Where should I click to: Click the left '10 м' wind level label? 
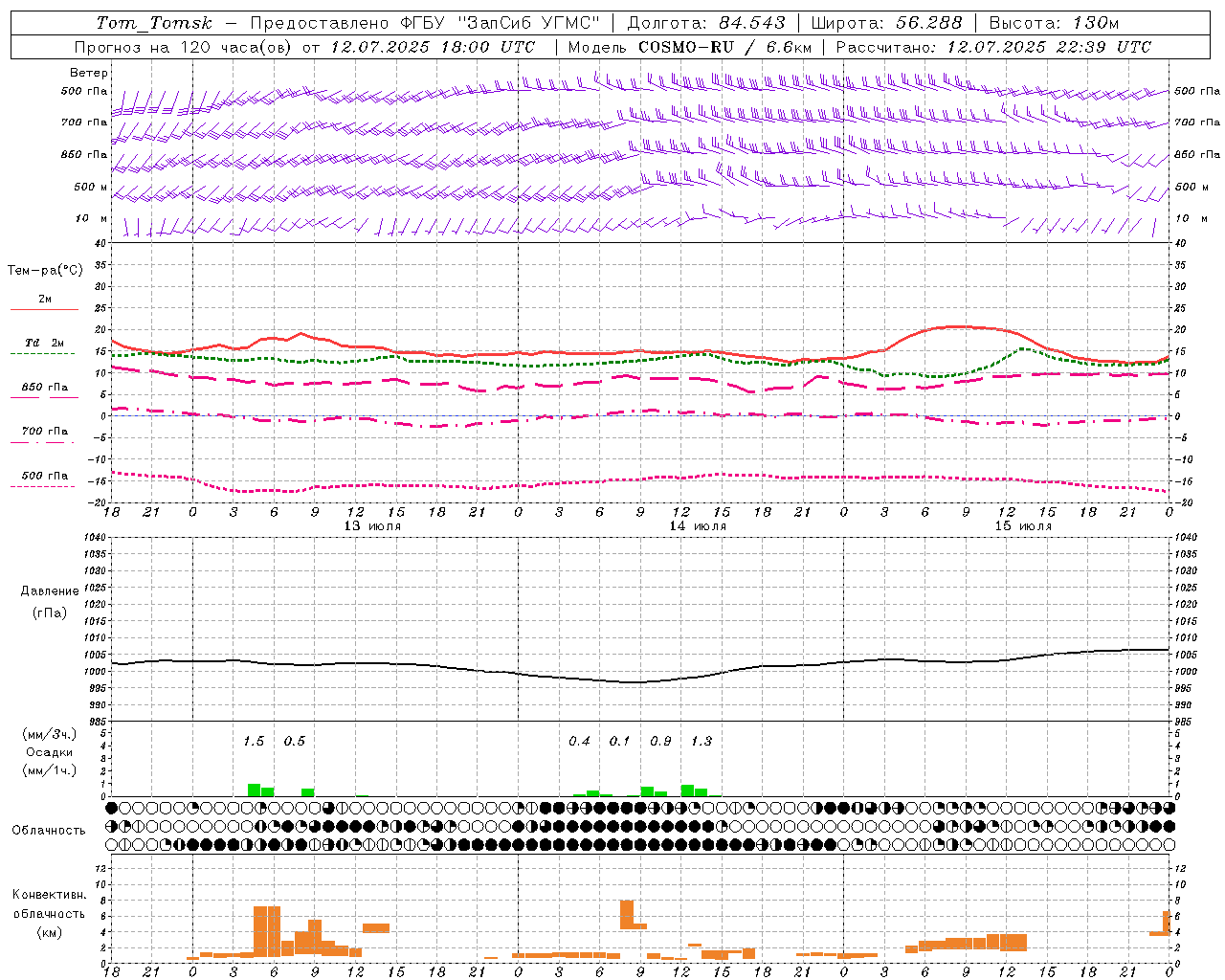(91, 218)
